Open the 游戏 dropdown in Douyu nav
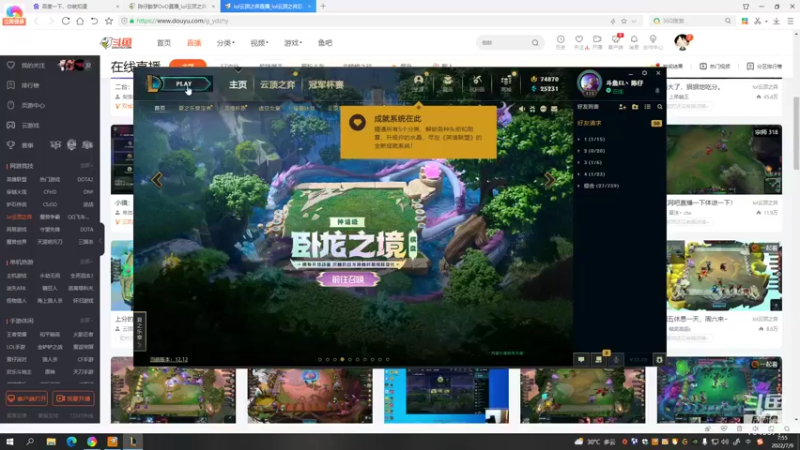This screenshot has width=800, height=450. point(293,43)
